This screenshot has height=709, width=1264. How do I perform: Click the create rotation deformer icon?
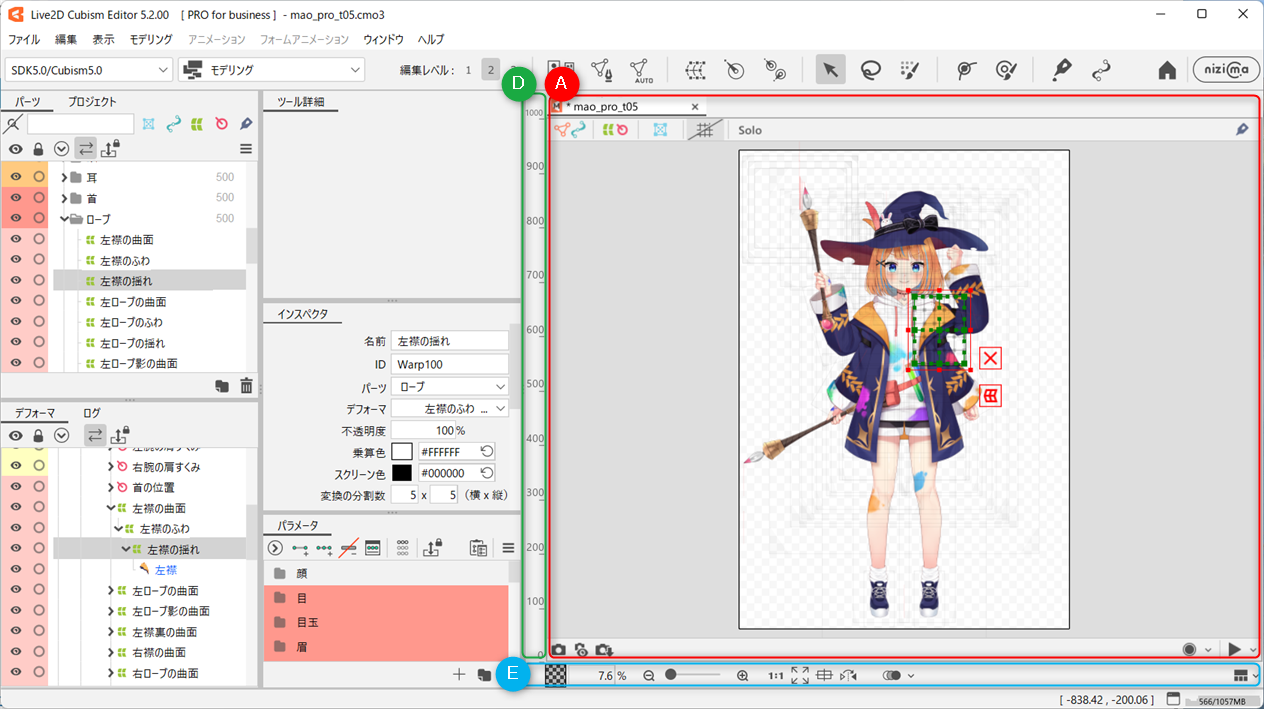[x=735, y=70]
